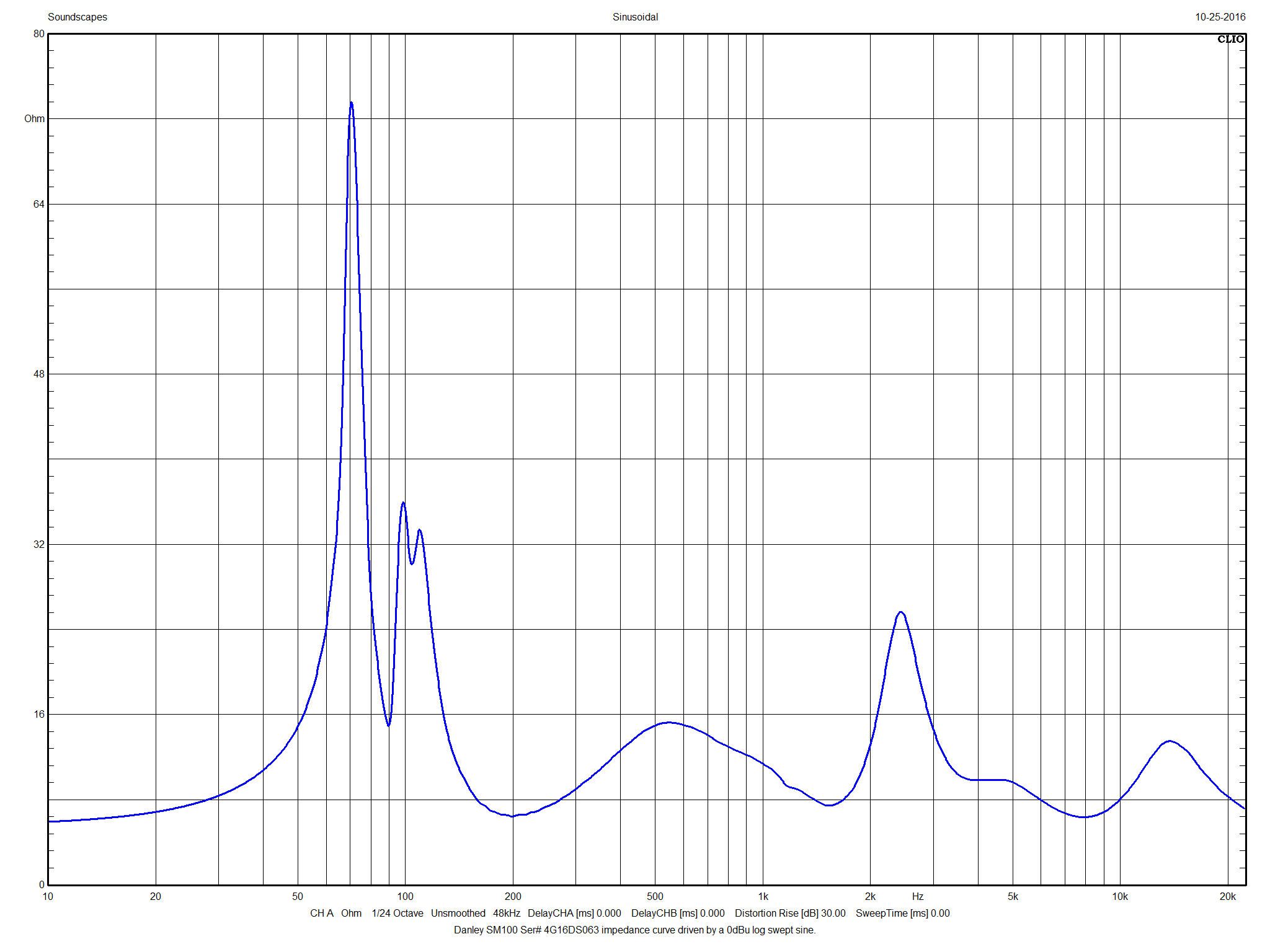1270x952 pixels.
Task: Click the curve dip near 90 Hz
Action: [x=388, y=725]
